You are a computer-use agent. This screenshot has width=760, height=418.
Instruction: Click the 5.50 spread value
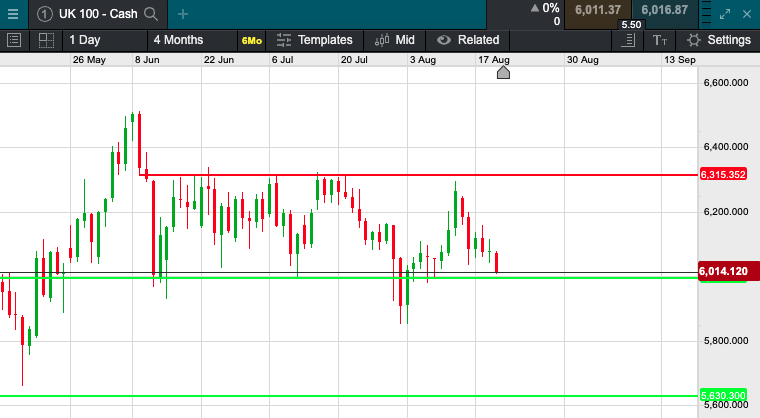(x=631, y=24)
